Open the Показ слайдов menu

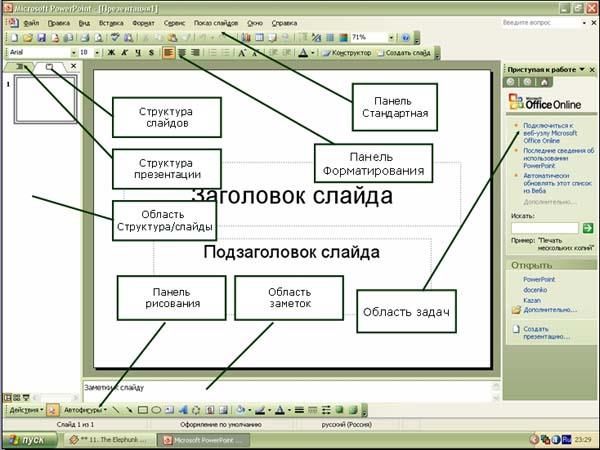(x=216, y=23)
